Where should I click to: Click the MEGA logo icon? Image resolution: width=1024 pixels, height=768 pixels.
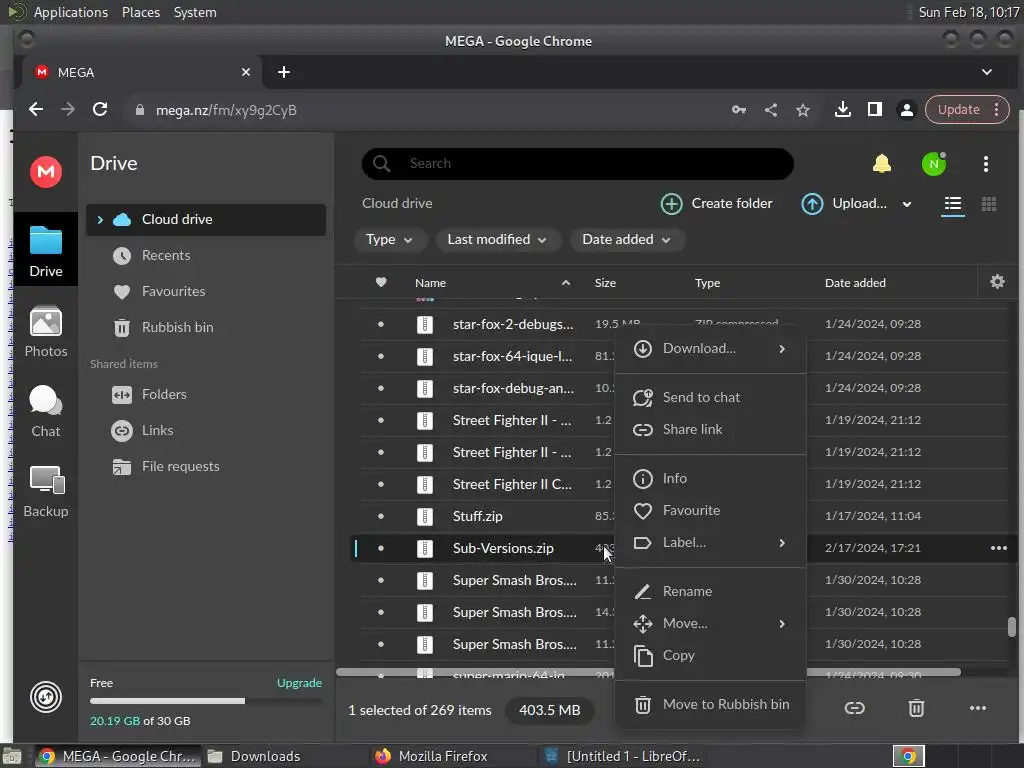[x=46, y=172]
